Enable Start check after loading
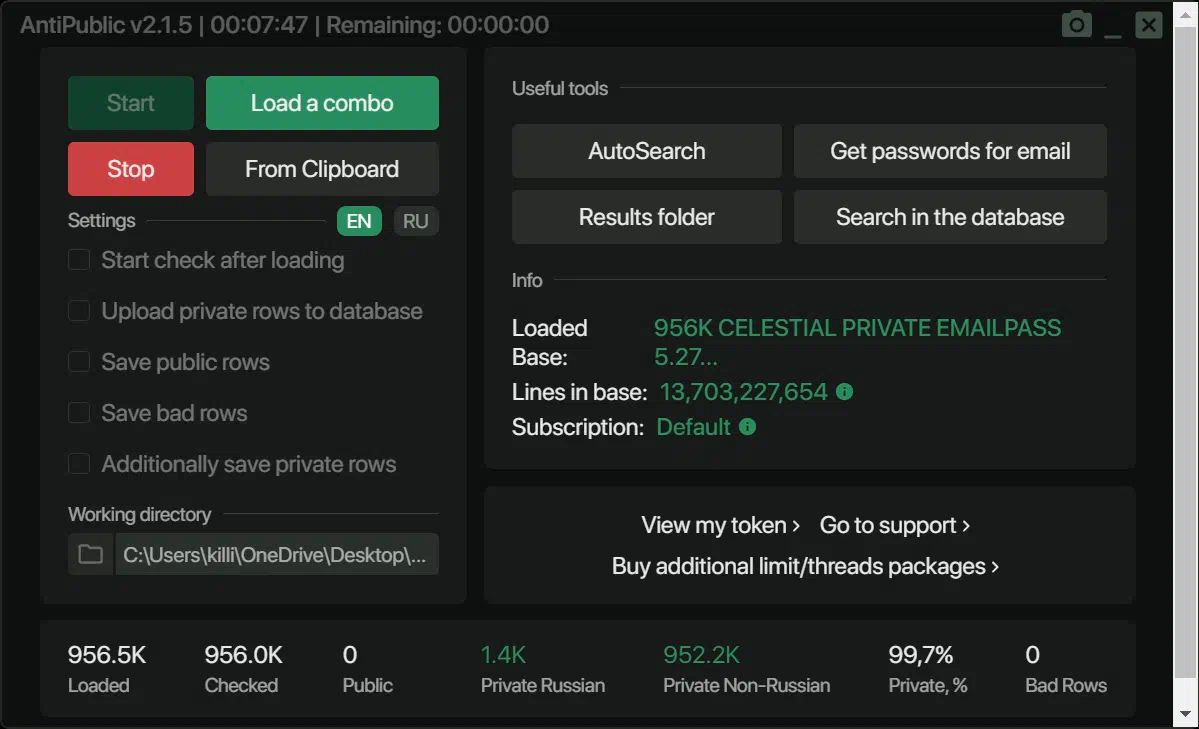The image size is (1199, 729). click(79, 260)
